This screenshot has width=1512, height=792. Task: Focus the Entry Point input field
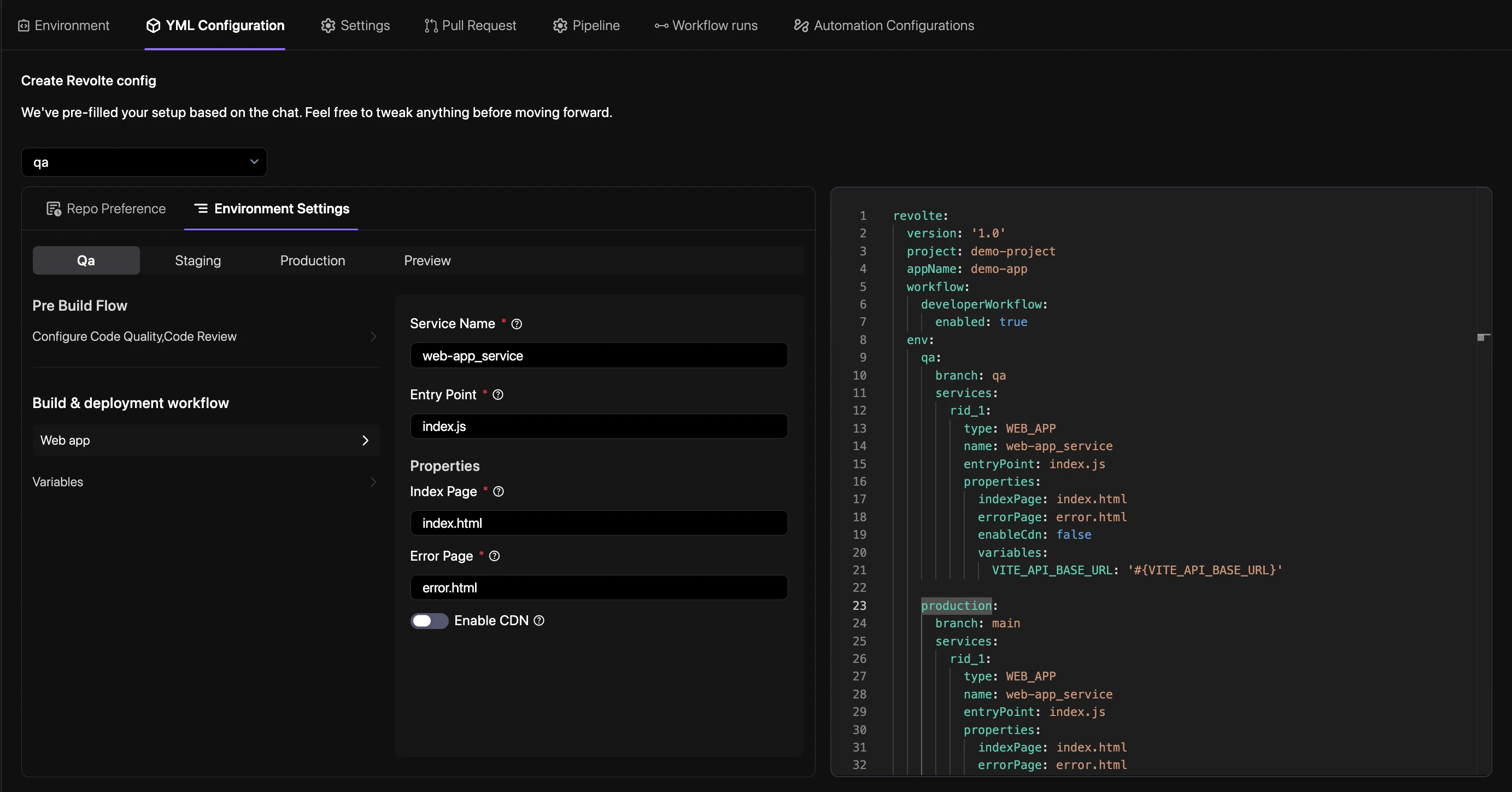pos(599,426)
